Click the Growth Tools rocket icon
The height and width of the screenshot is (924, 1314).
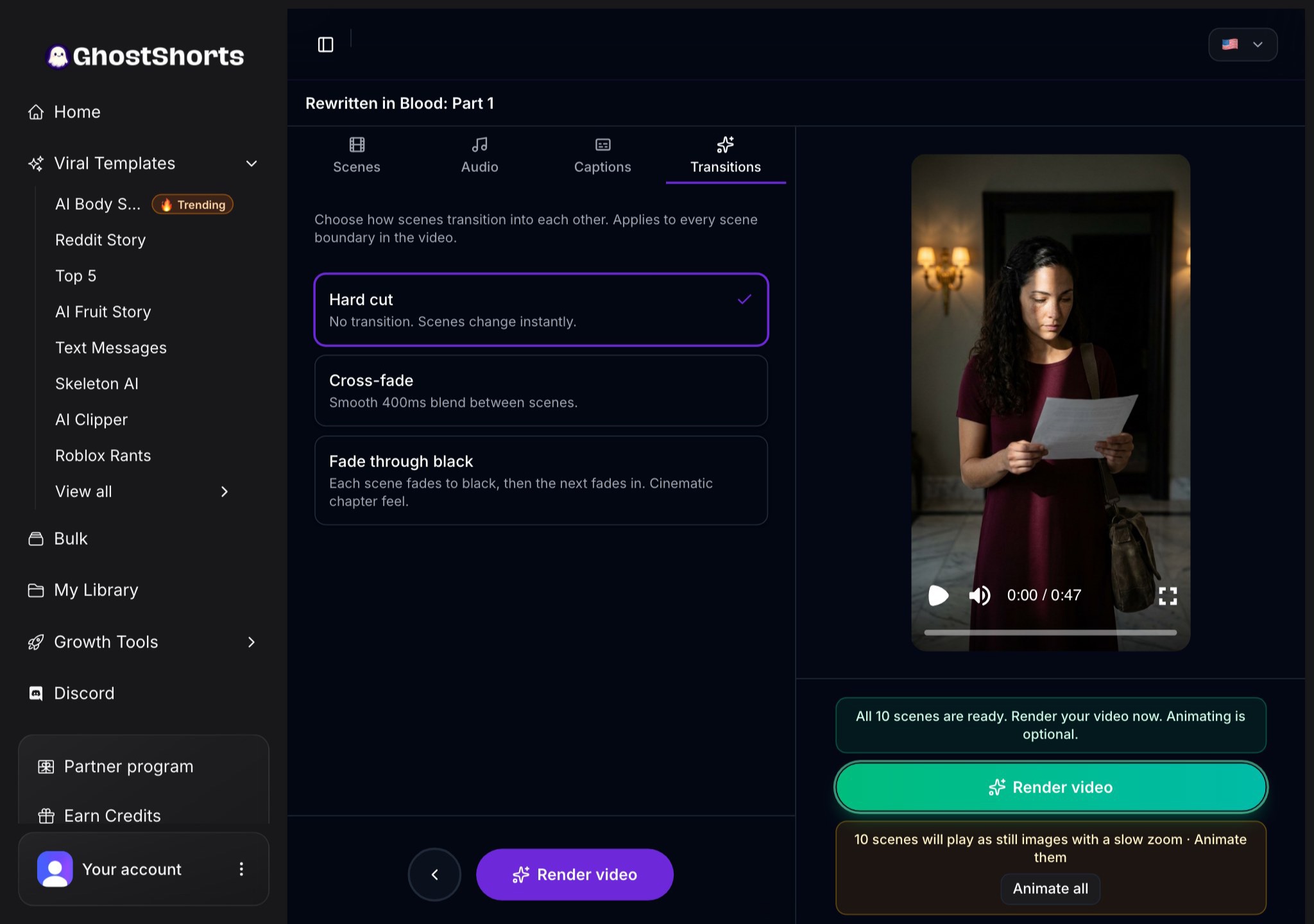click(x=36, y=642)
